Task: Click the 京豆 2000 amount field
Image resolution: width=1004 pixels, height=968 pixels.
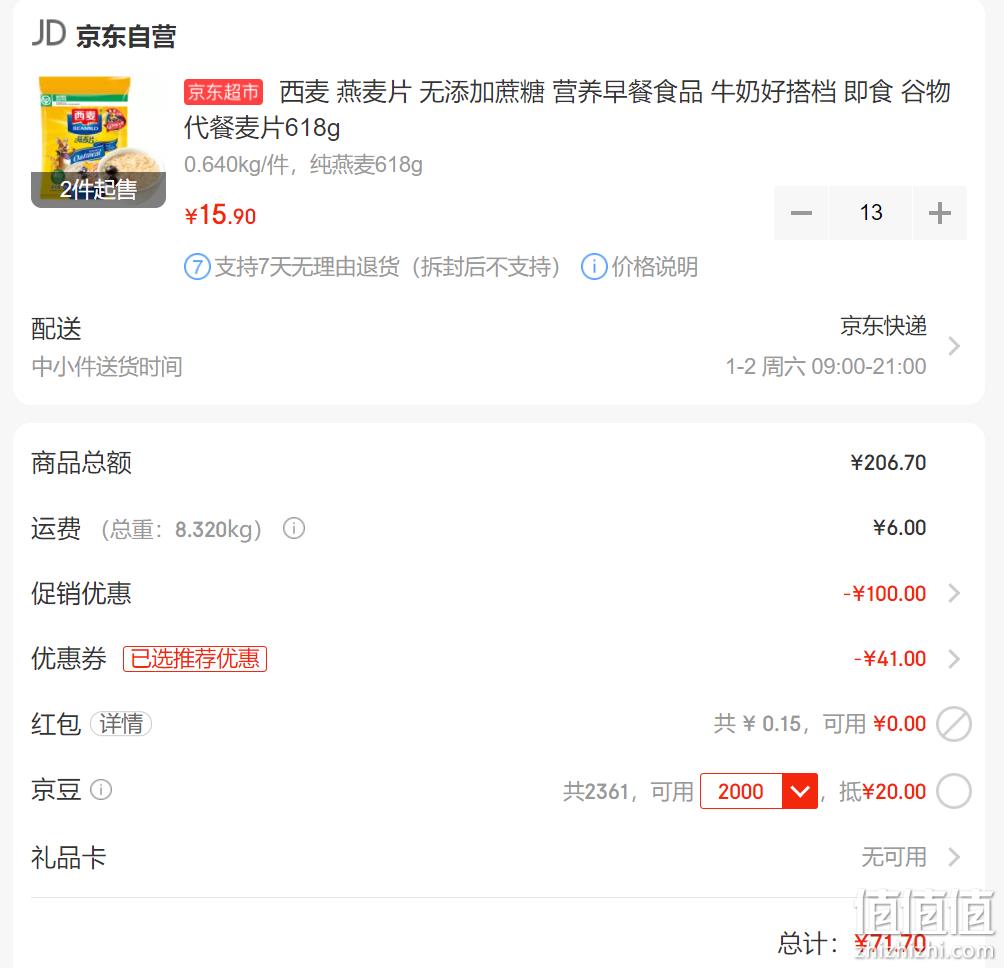Action: (x=741, y=791)
